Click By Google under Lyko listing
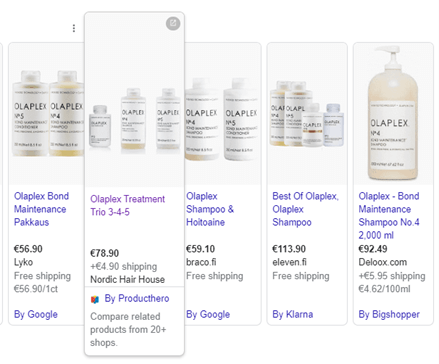 36,314
